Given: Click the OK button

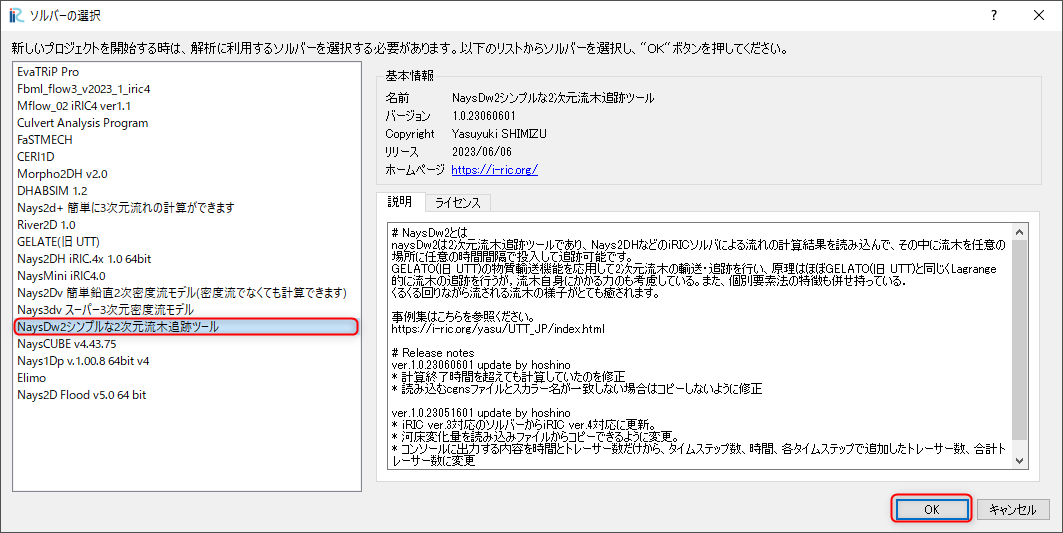Looking at the screenshot, I should [931, 509].
